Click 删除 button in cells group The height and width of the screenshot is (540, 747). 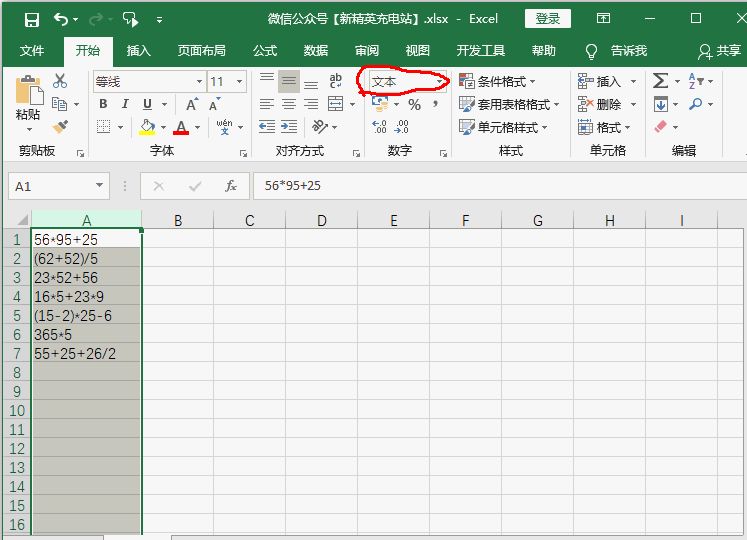click(x=600, y=104)
